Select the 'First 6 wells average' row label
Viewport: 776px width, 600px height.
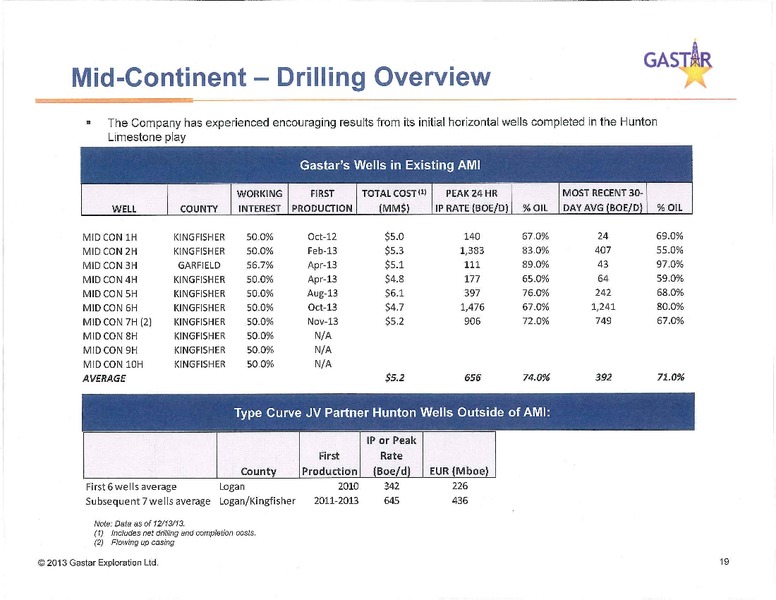pos(131,487)
